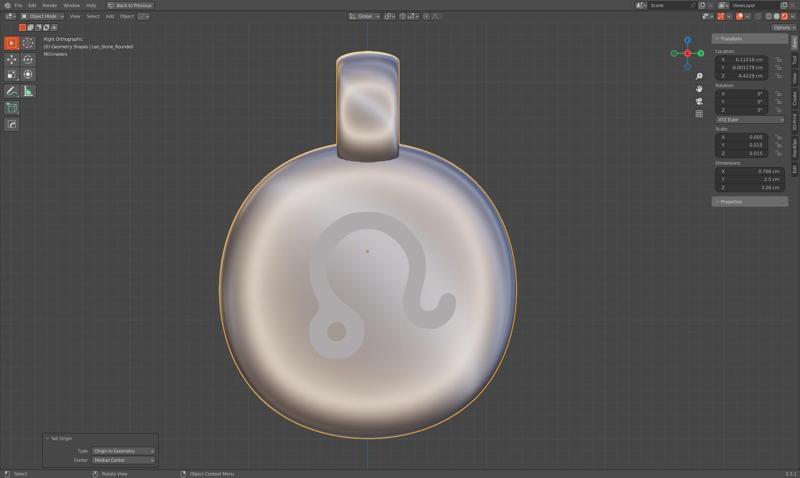This screenshot has height=478, width=800.
Task: Select the Annotate pencil tool
Action: 11,91
